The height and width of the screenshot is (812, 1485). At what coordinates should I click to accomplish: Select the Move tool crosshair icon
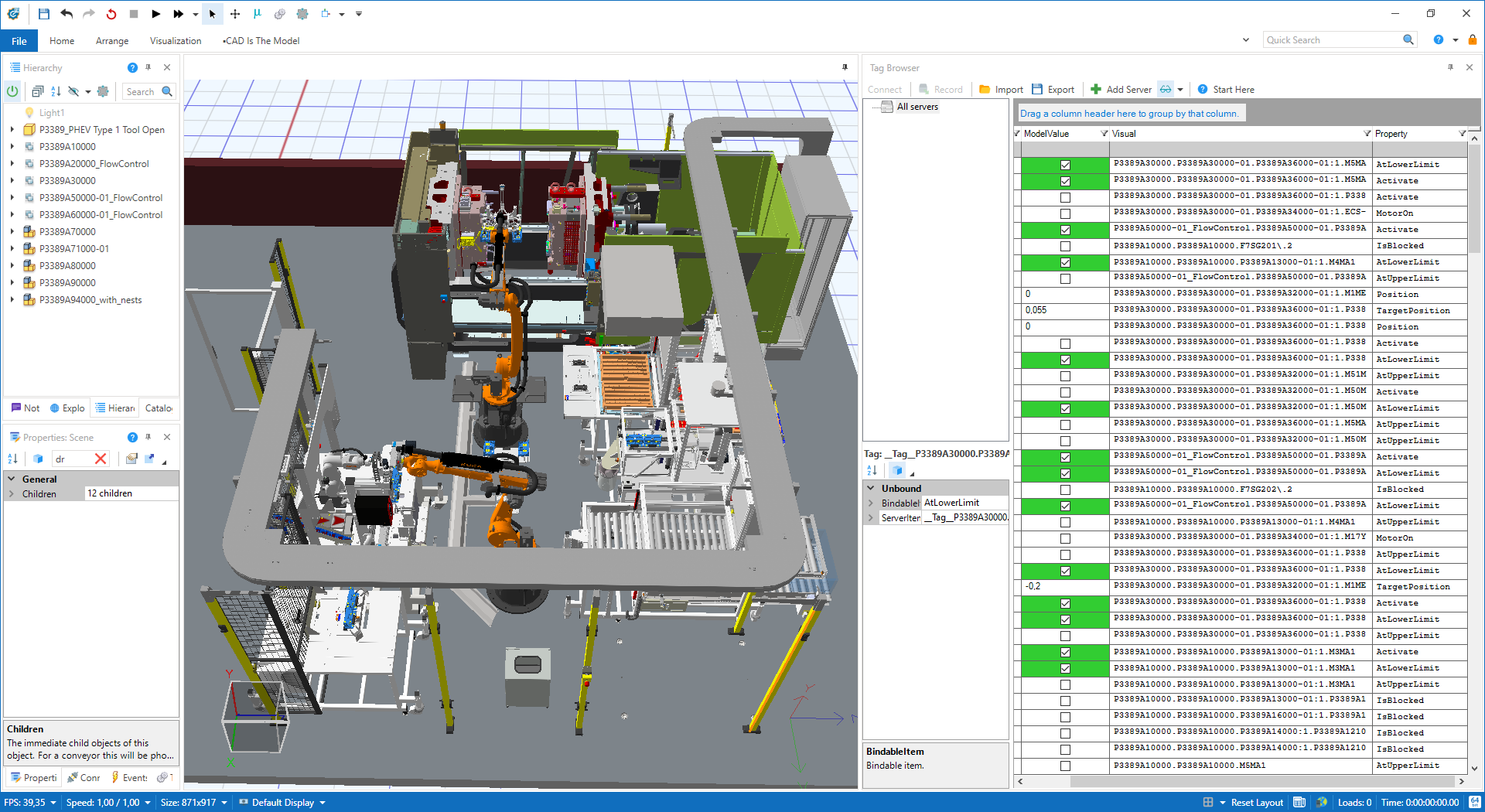[x=235, y=14]
